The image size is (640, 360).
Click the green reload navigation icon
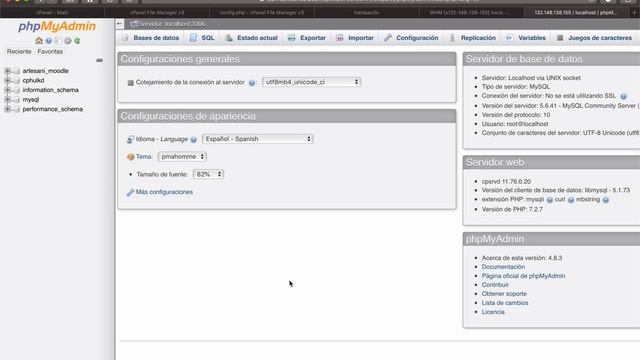pos(77,40)
